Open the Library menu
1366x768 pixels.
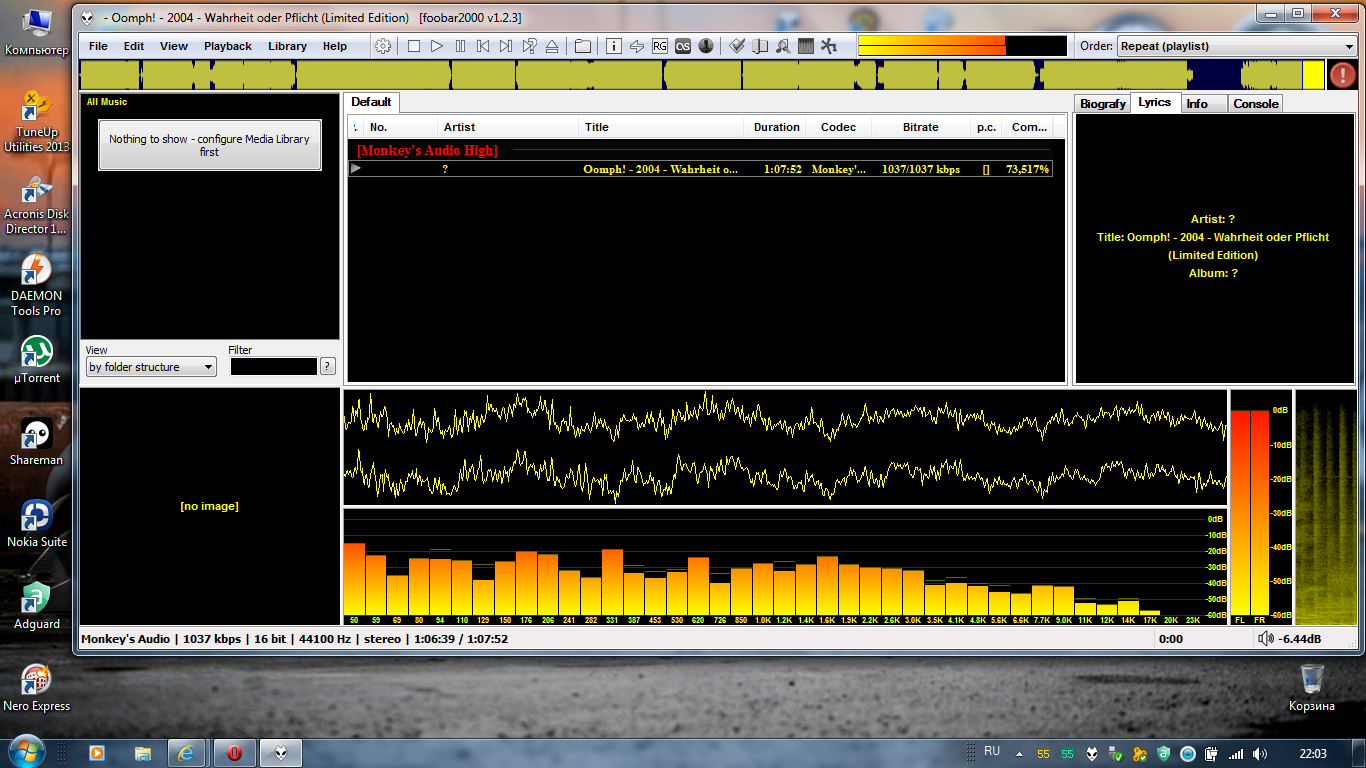pos(287,46)
